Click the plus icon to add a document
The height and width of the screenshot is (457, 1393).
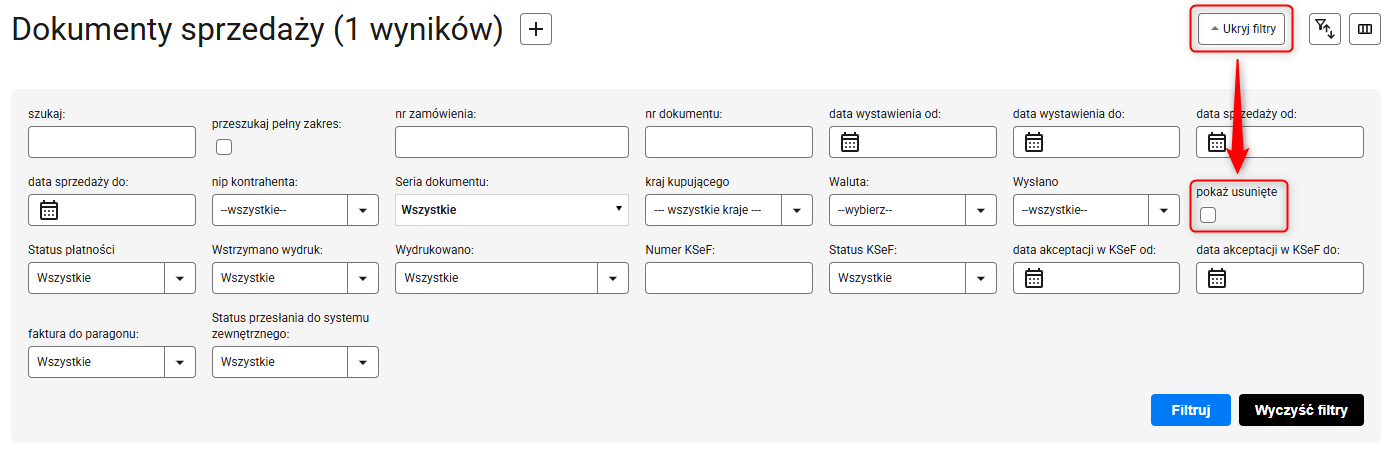[536, 30]
